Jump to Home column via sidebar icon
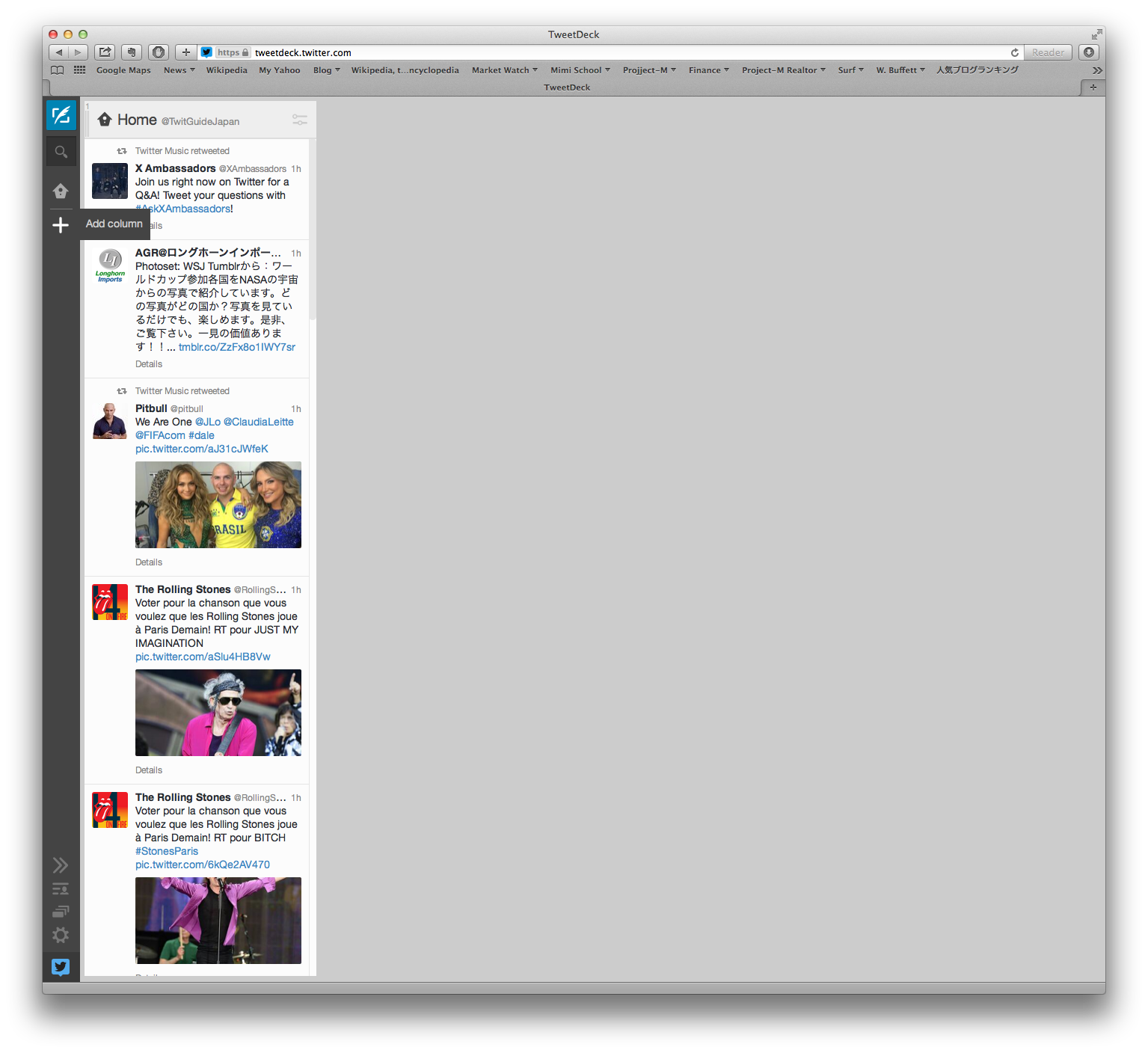Image resolution: width=1148 pixels, height=1053 pixels. click(61, 191)
